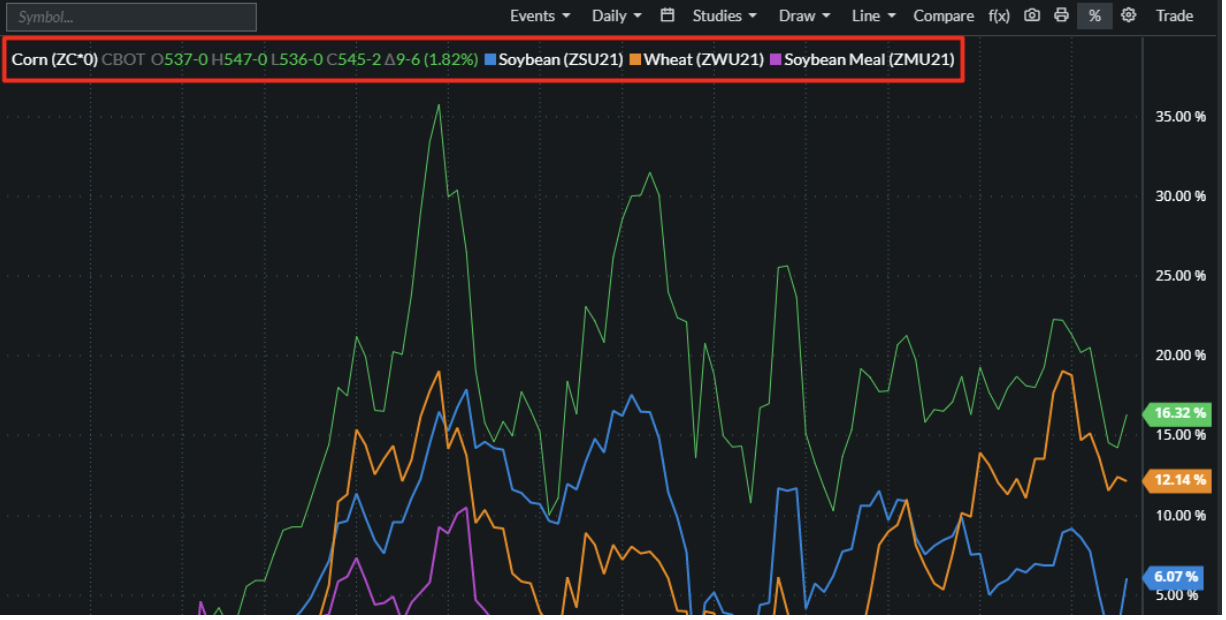Select the Soybean (ZSU21) legend label

[x=561, y=60]
